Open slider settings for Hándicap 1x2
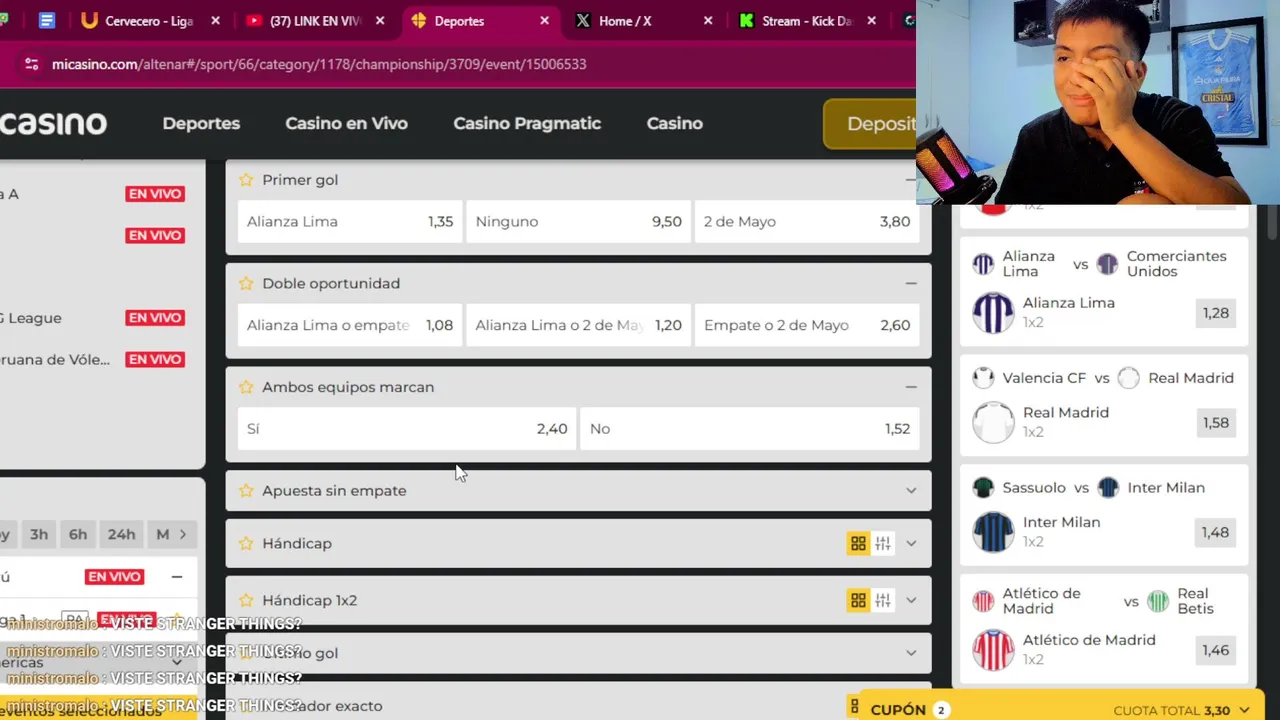This screenshot has height=720, width=1280. [x=883, y=601]
